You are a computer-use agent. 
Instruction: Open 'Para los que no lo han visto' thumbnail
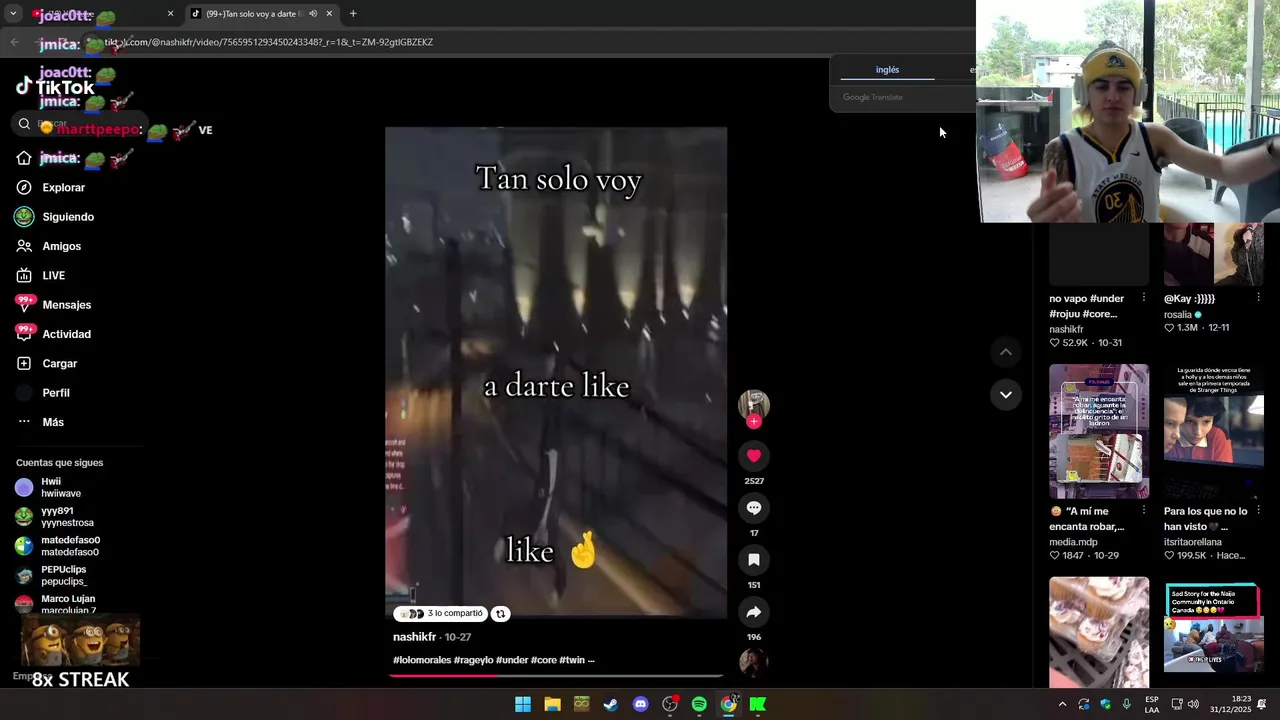[1213, 431]
